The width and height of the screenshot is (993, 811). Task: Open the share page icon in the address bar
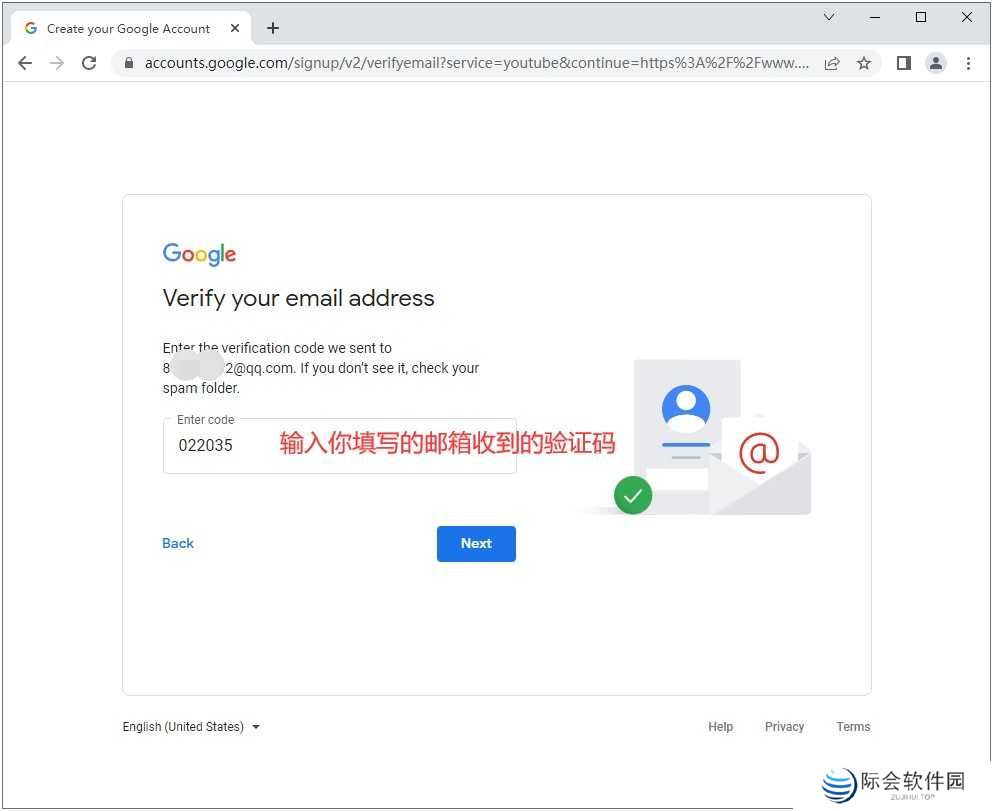click(x=832, y=63)
